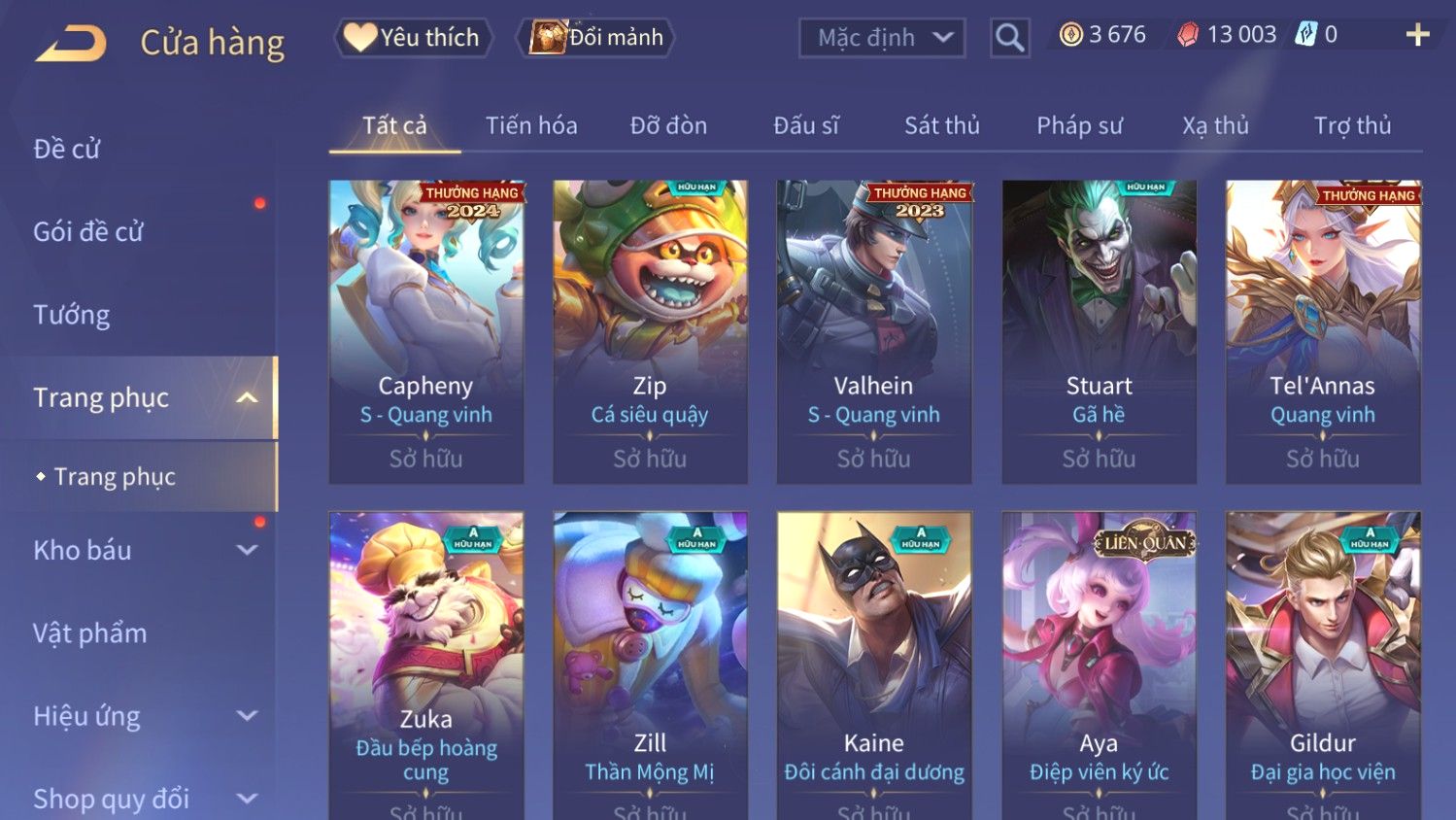1456x820 pixels.
Task: Tap the gold coin balance icon
Action: click(x=1070, y=36)
